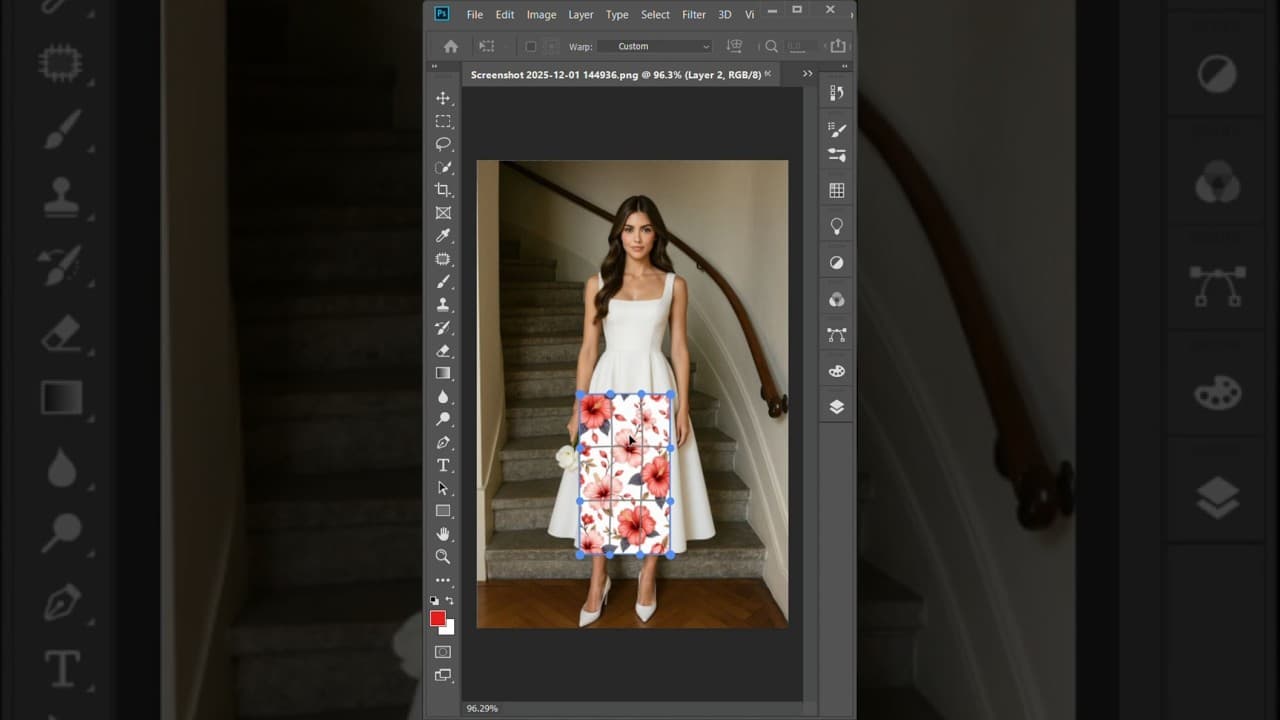Select the Blur droplet tool

443,397
